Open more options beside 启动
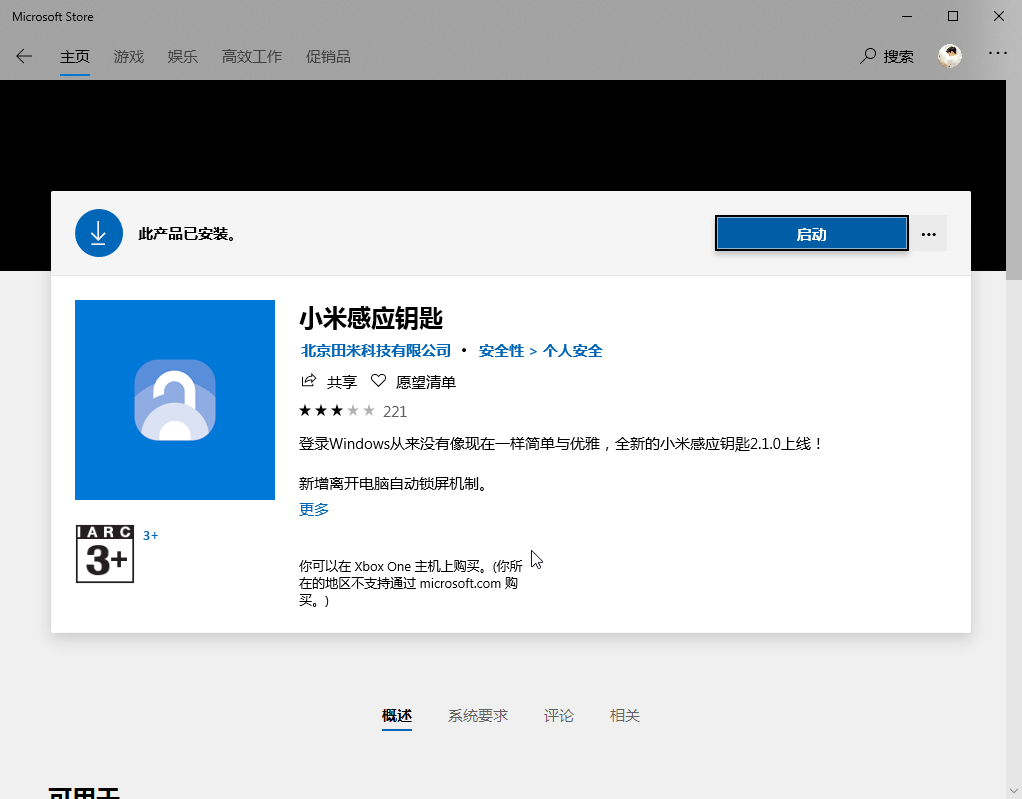This screenshot has width=1022, height=799. 929,233
